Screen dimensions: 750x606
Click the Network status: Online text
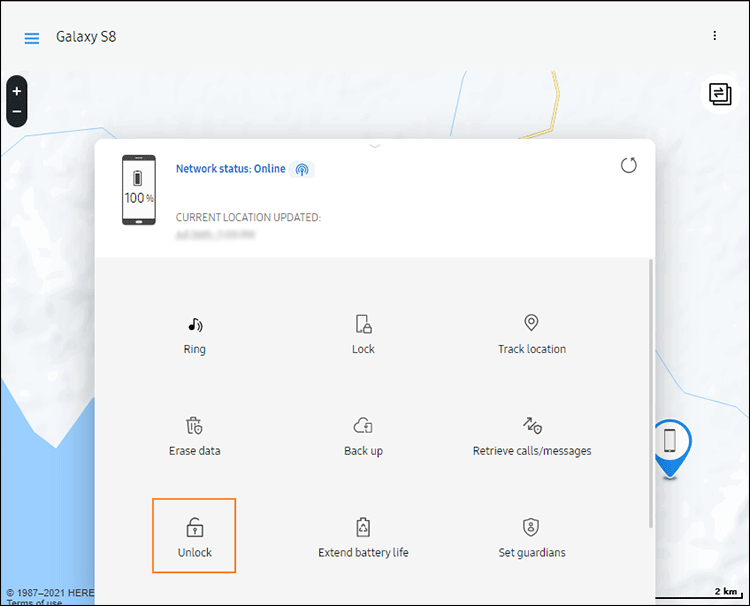click(x=231, y=168)
